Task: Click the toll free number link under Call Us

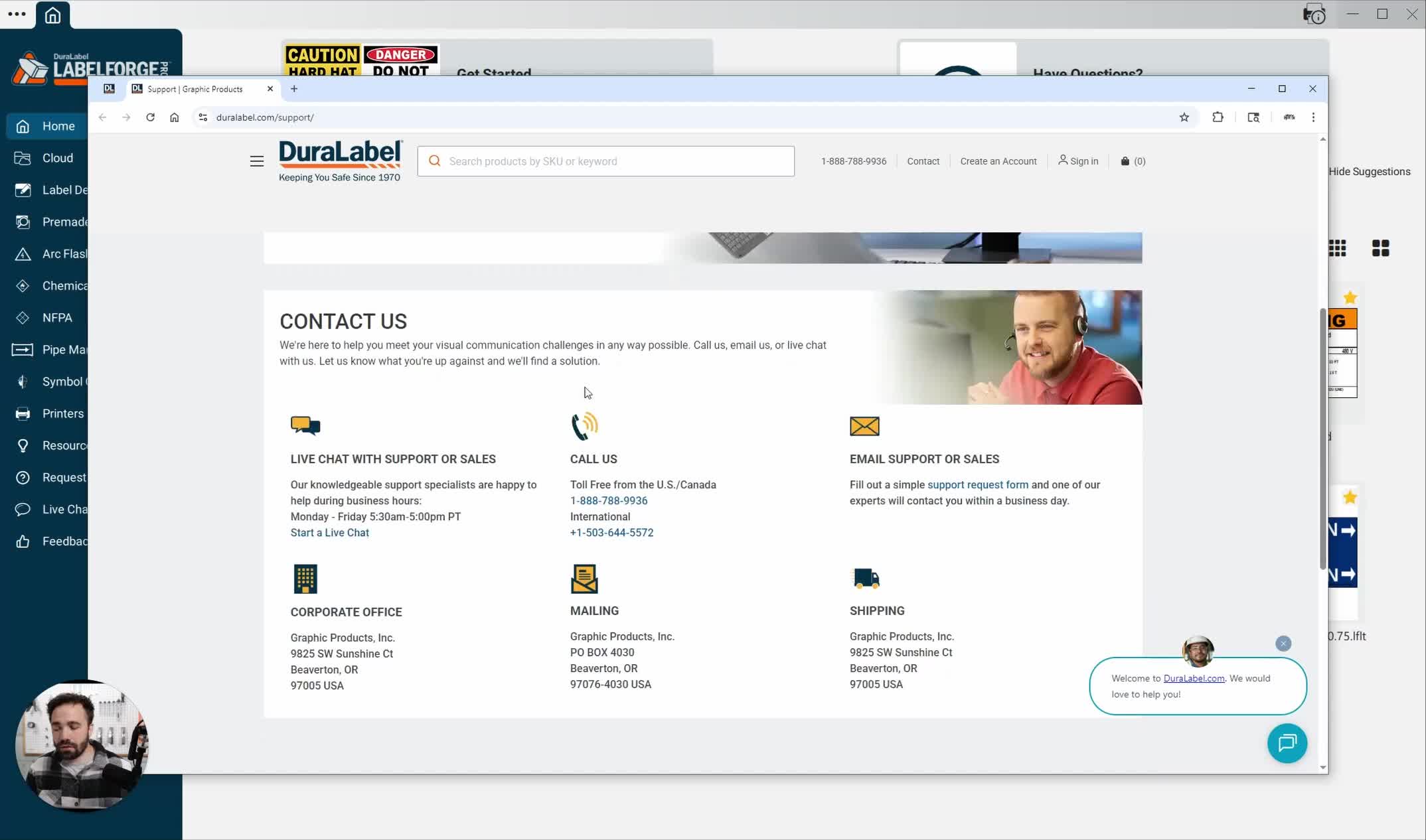Action: coord(609,501)
